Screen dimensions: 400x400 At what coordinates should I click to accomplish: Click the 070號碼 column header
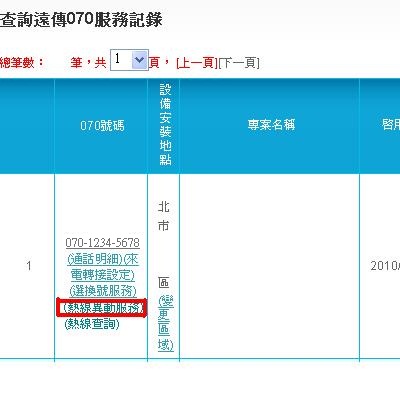pos(102,126)
